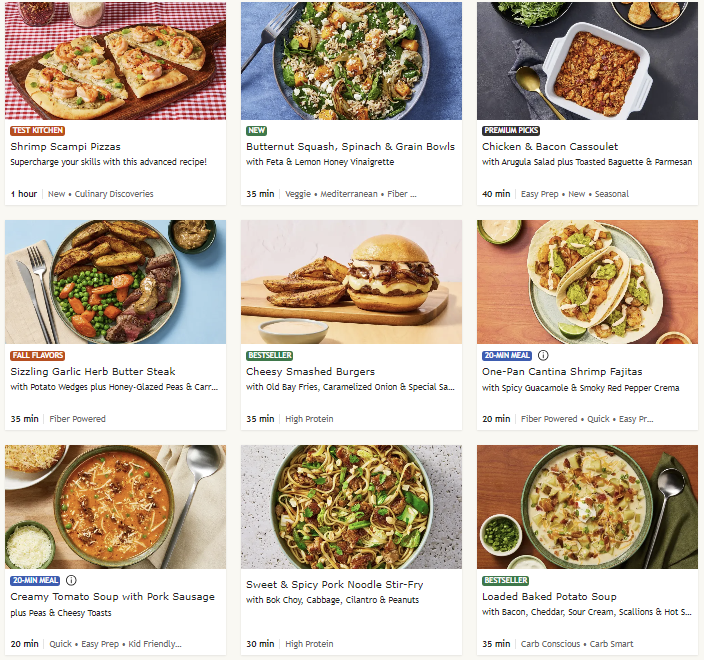This screenshot has width=704, height=660.
Task: Open Shrimp Scampi Pizzas recipe title
Action: (x=65, y=146)
